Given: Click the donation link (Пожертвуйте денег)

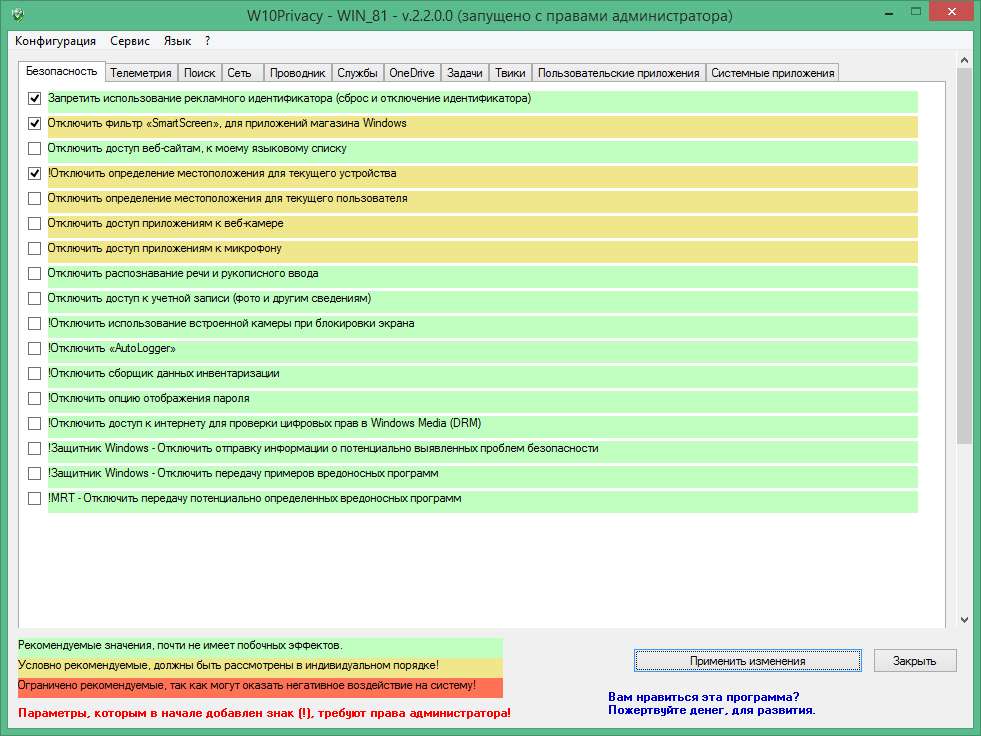Looking at the screenshot, I should coord(711,710).
